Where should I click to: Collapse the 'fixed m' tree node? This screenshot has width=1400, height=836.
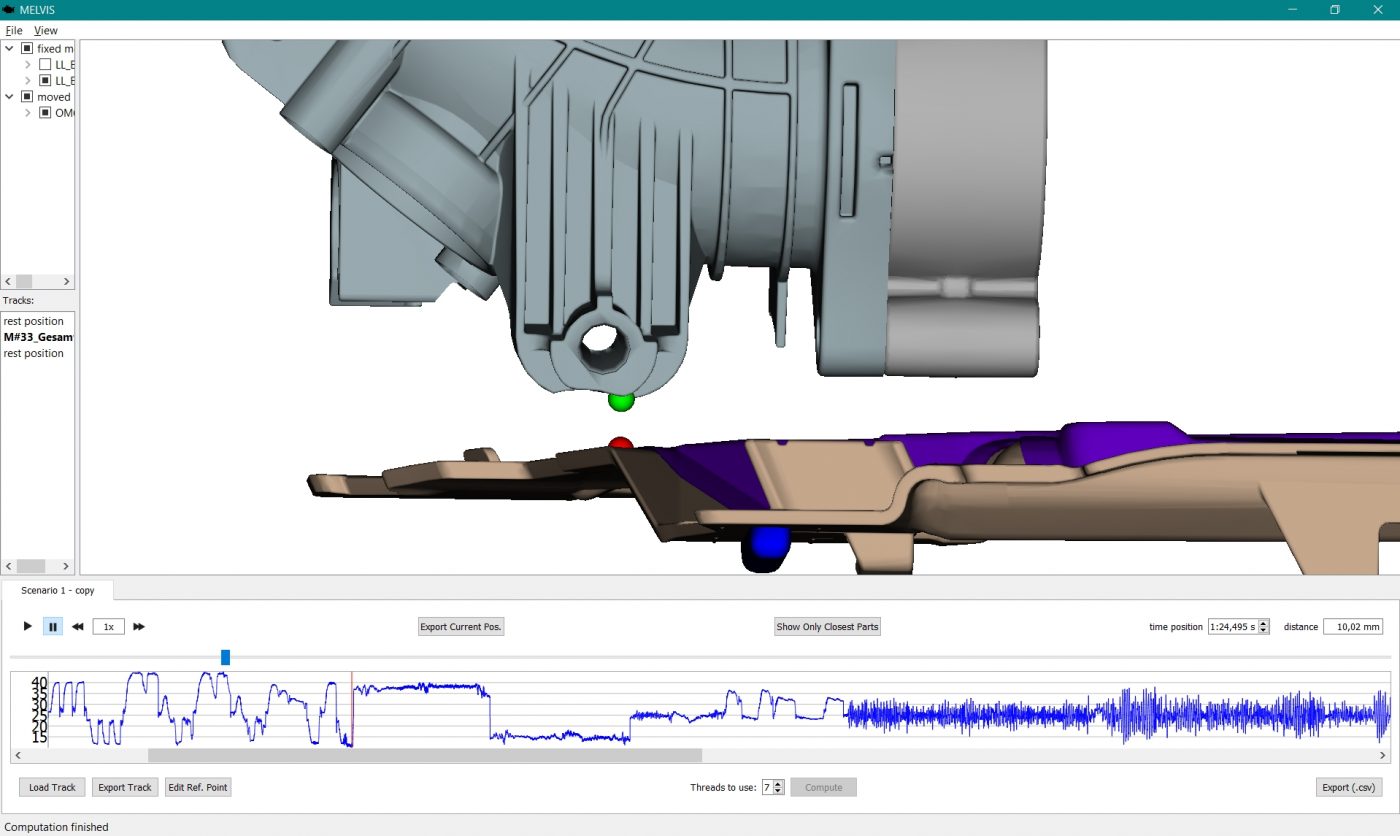[x=10, y=48]
